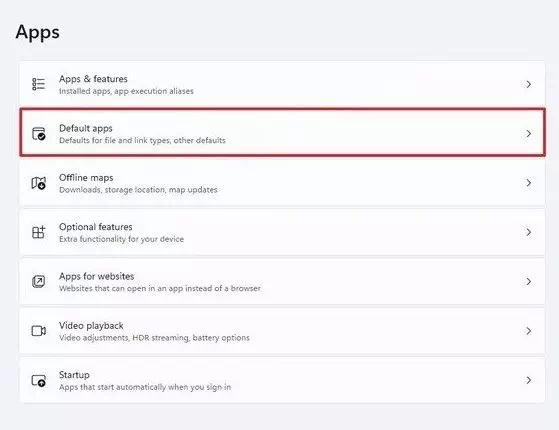The image size is (559, 430).
Task: Click the Video playback camera icon
Action: [39, 331]
